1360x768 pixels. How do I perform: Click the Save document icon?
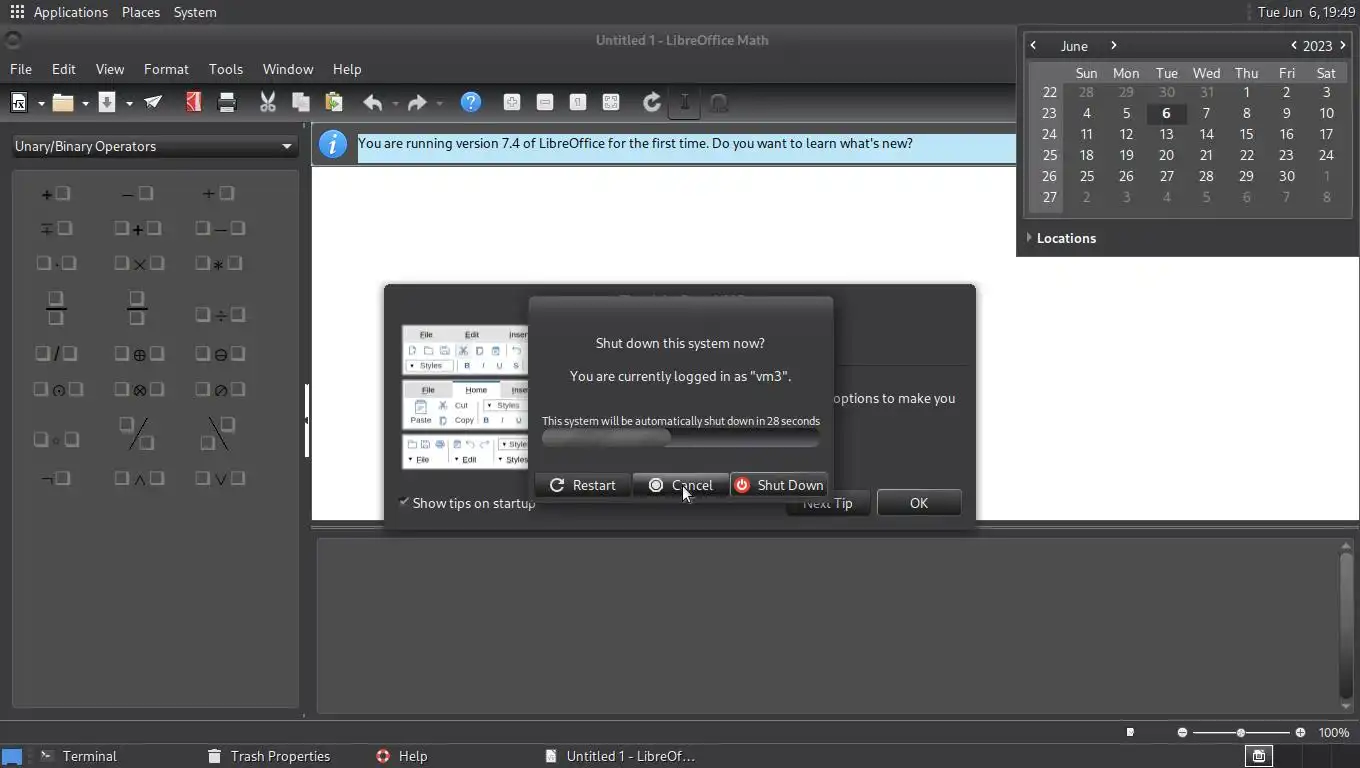pos(107,102)
